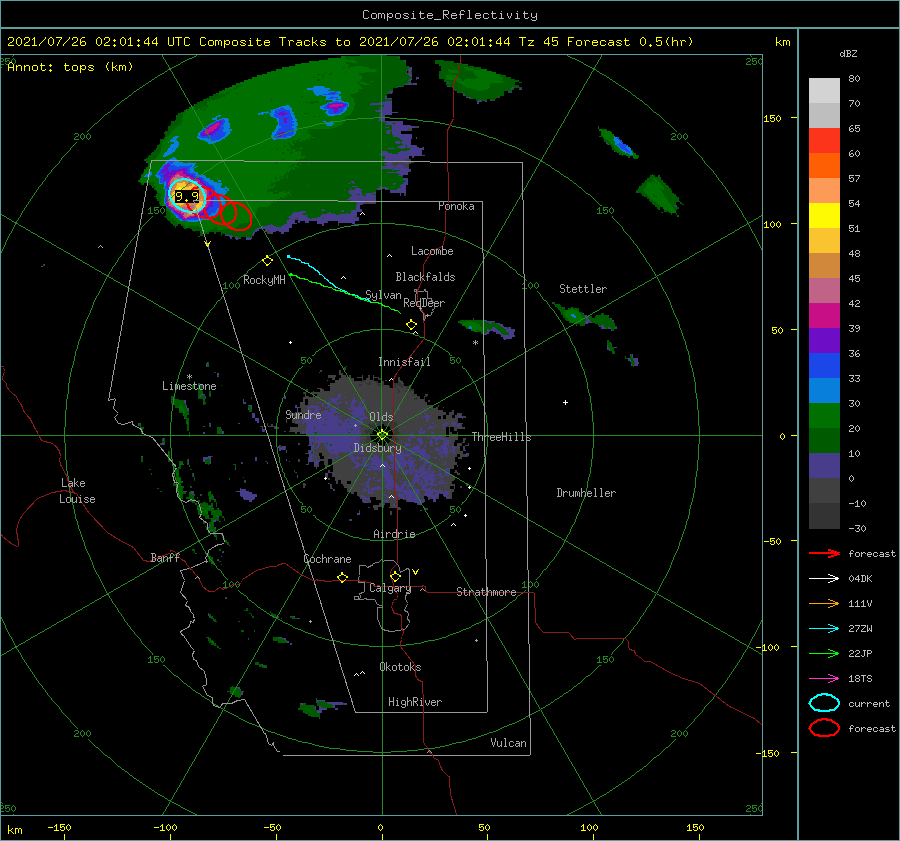This screenshot has height=841, width=900.
Task: Click the HighRiver city label
Action: tap(415, 702)
